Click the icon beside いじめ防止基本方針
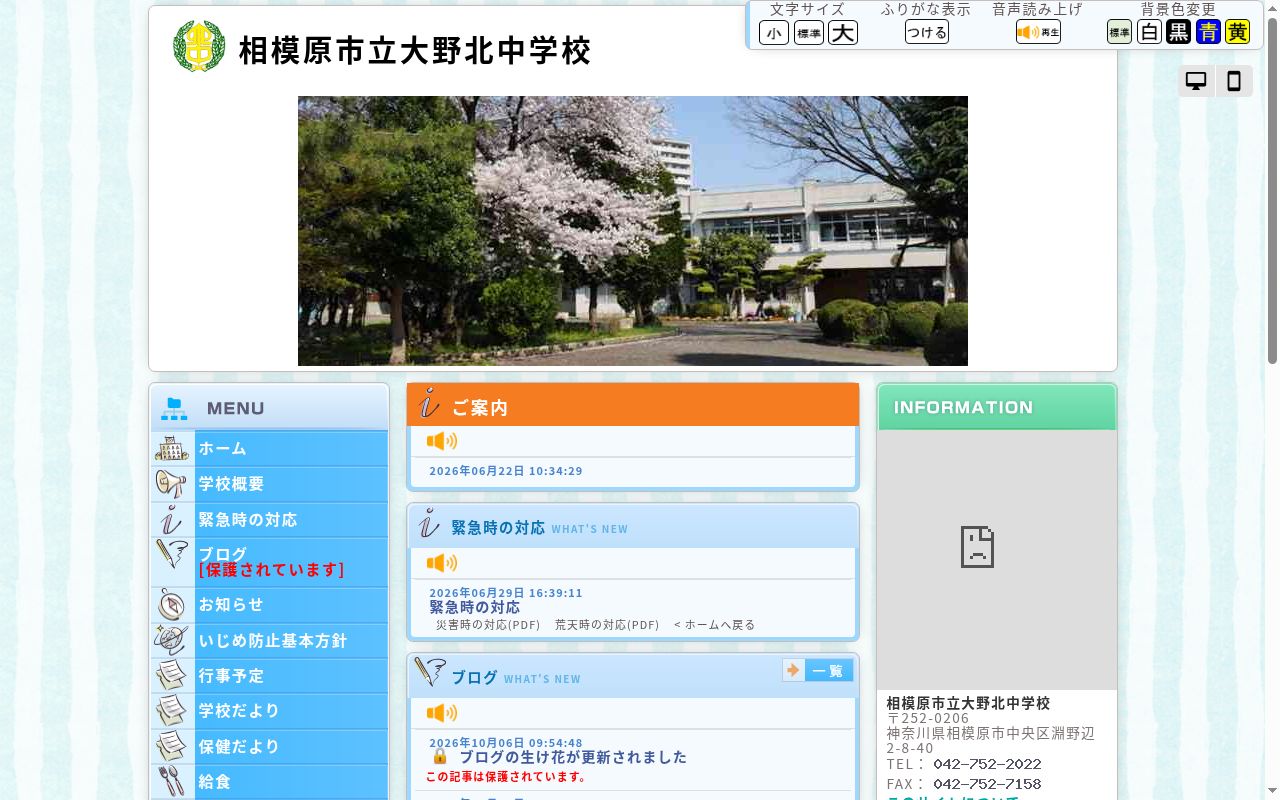Image resolution: width=1280 pixels, height=800 pixels. 172,640
